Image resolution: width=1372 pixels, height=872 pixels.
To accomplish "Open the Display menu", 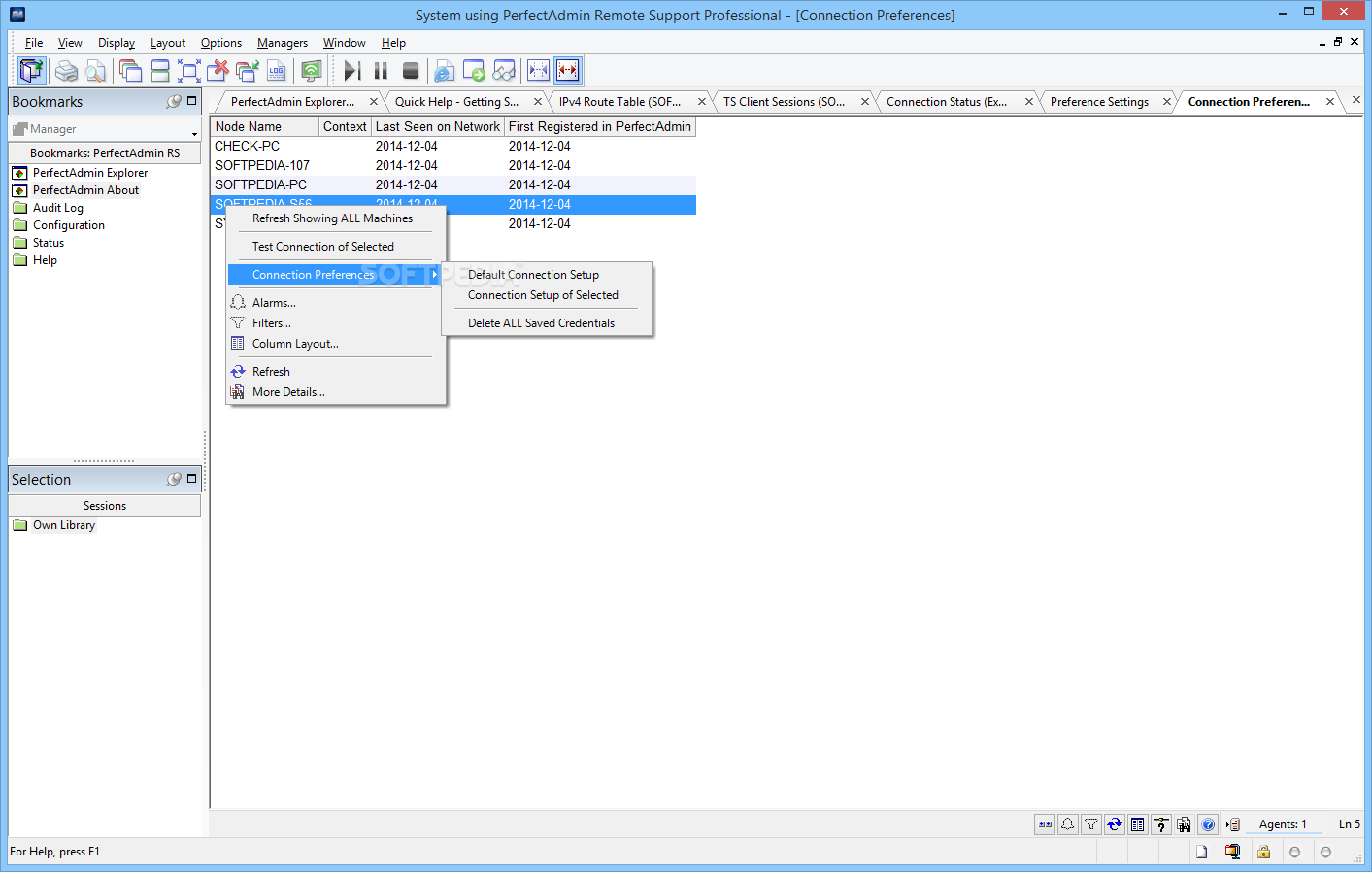I will [117, 43].
